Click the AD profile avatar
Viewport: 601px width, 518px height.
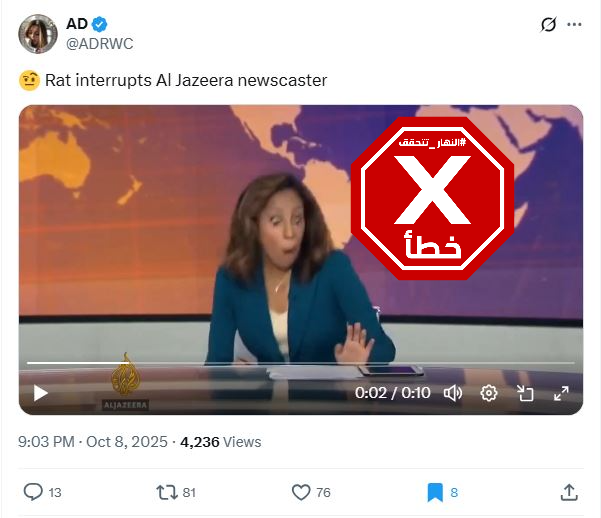(38, 34)
